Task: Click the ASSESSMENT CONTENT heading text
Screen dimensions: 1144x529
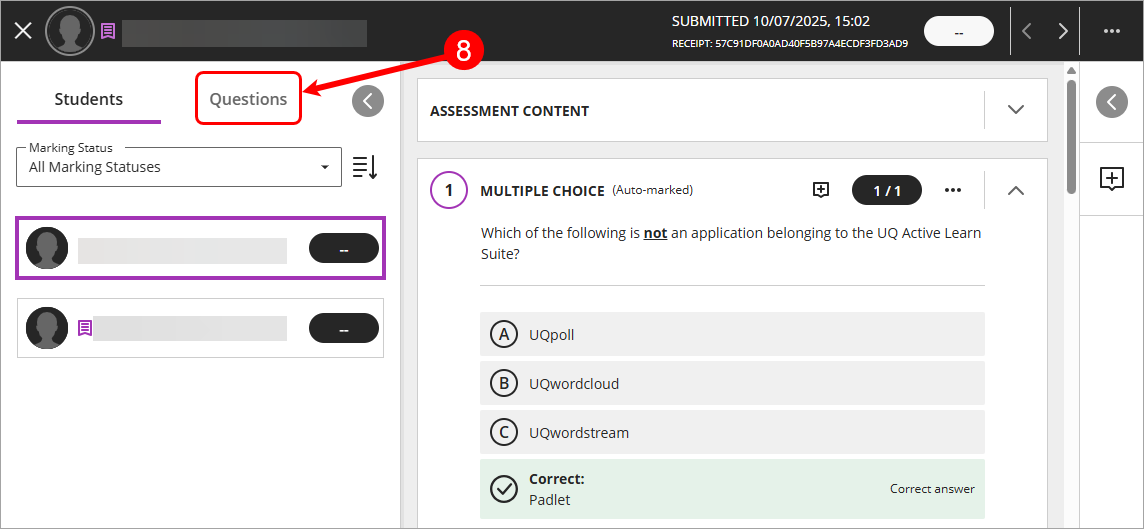Action: tap(509, 111)
